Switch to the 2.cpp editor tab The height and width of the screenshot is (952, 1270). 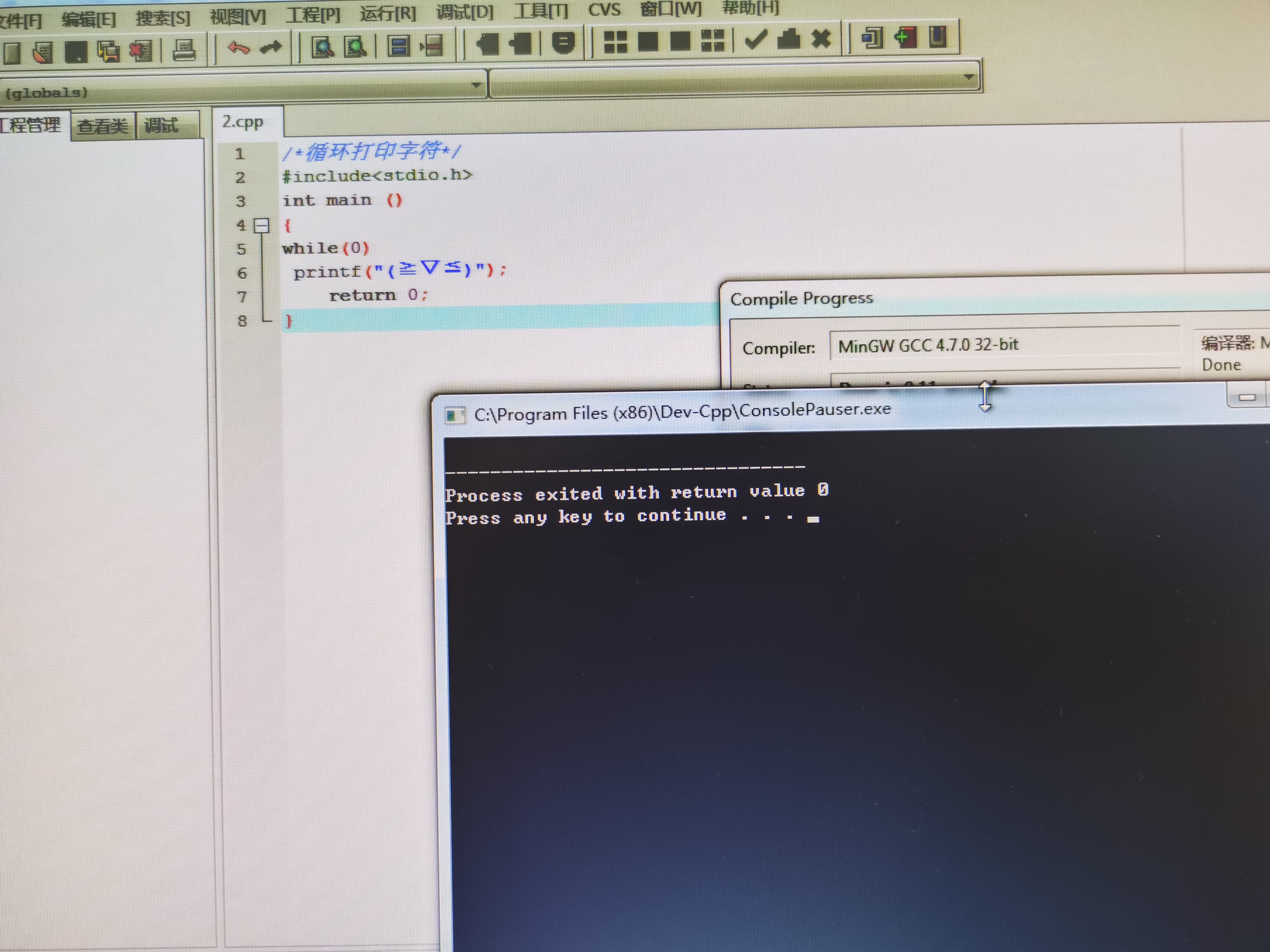point(243,122)
